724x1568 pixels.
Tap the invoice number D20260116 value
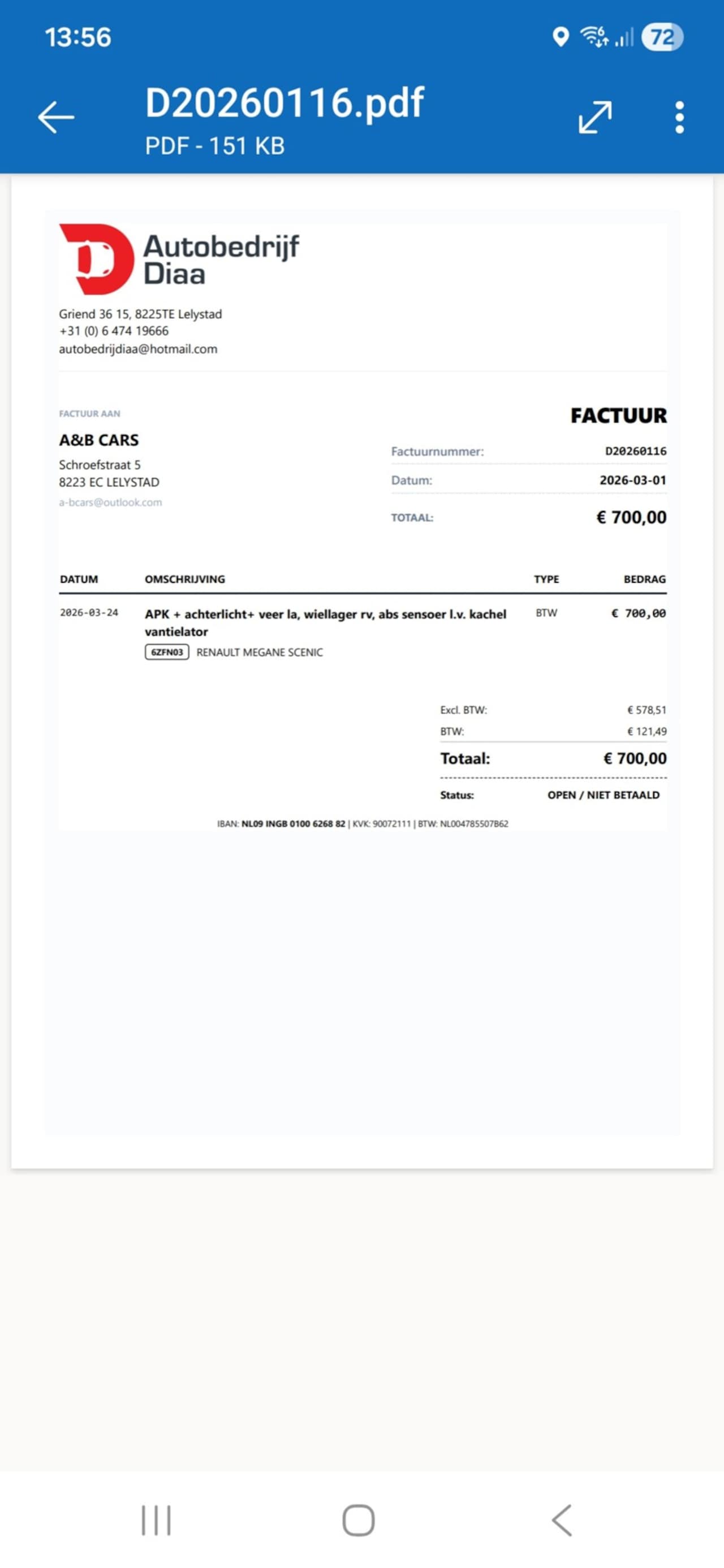pyautogui.click(x=636, y=451)
